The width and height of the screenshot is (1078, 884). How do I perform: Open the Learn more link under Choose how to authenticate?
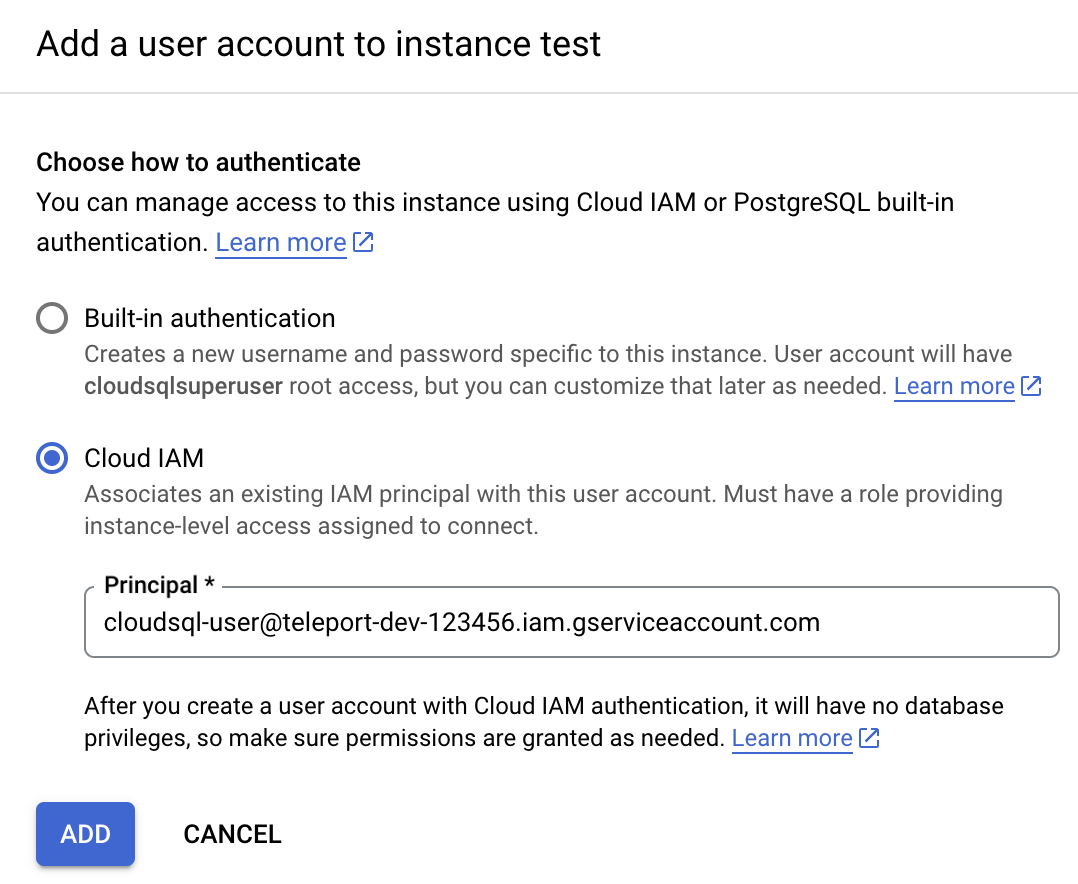[x=281, y=242]
